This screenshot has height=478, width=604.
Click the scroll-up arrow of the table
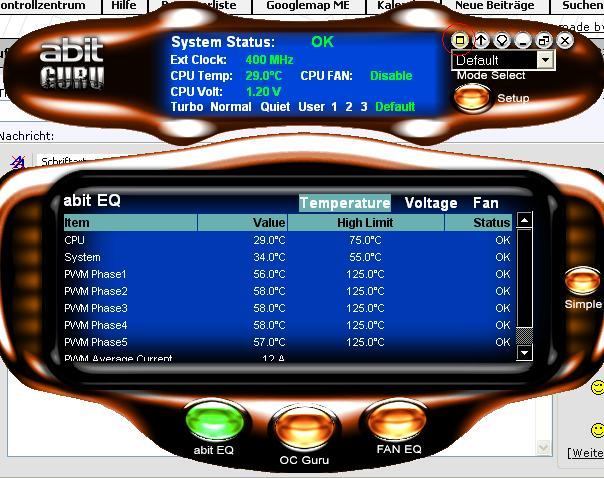[524, 220]
